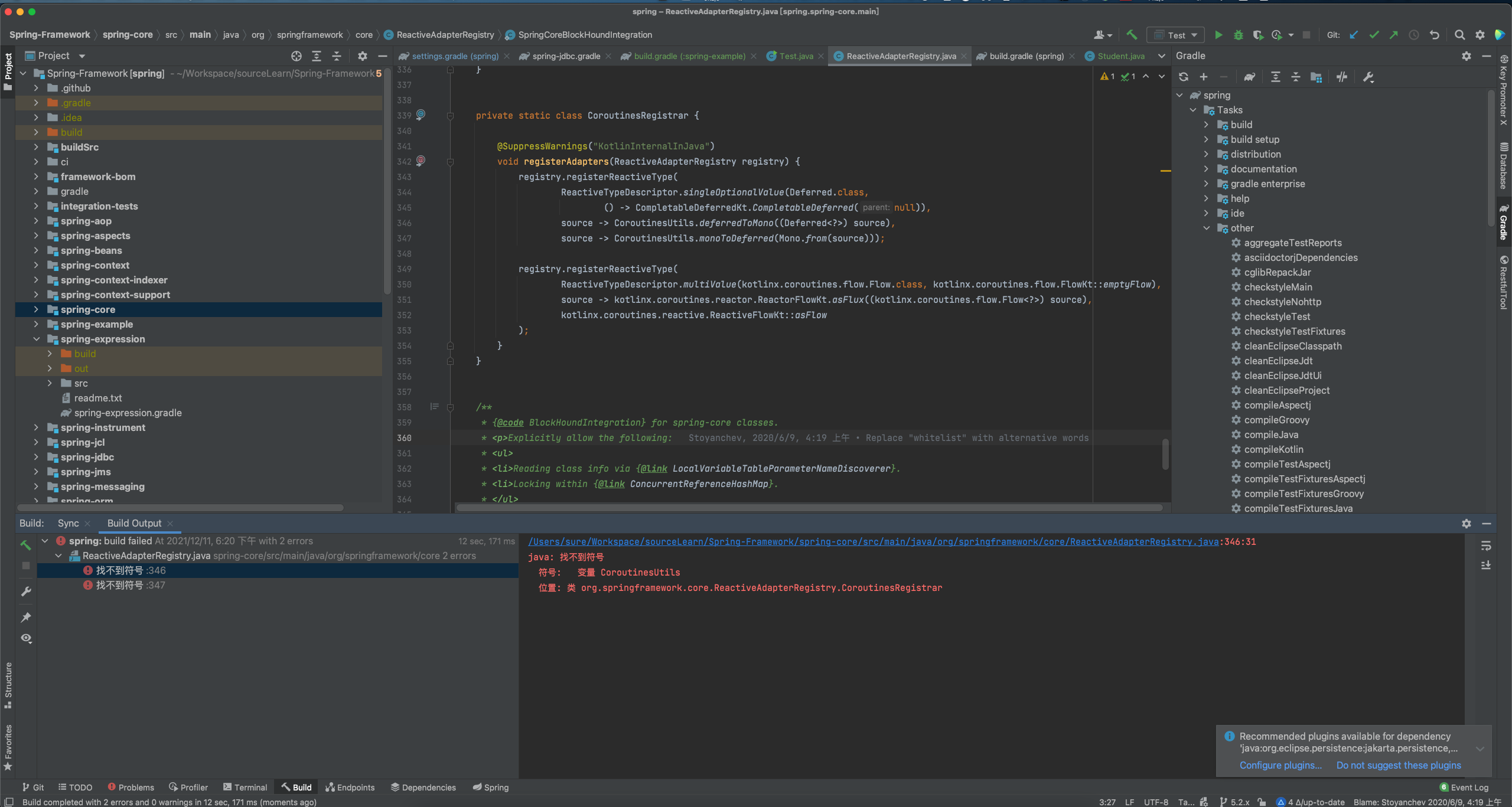Toggle soft-wrap in build output

pyautogui.click(x=1486, y=545)
